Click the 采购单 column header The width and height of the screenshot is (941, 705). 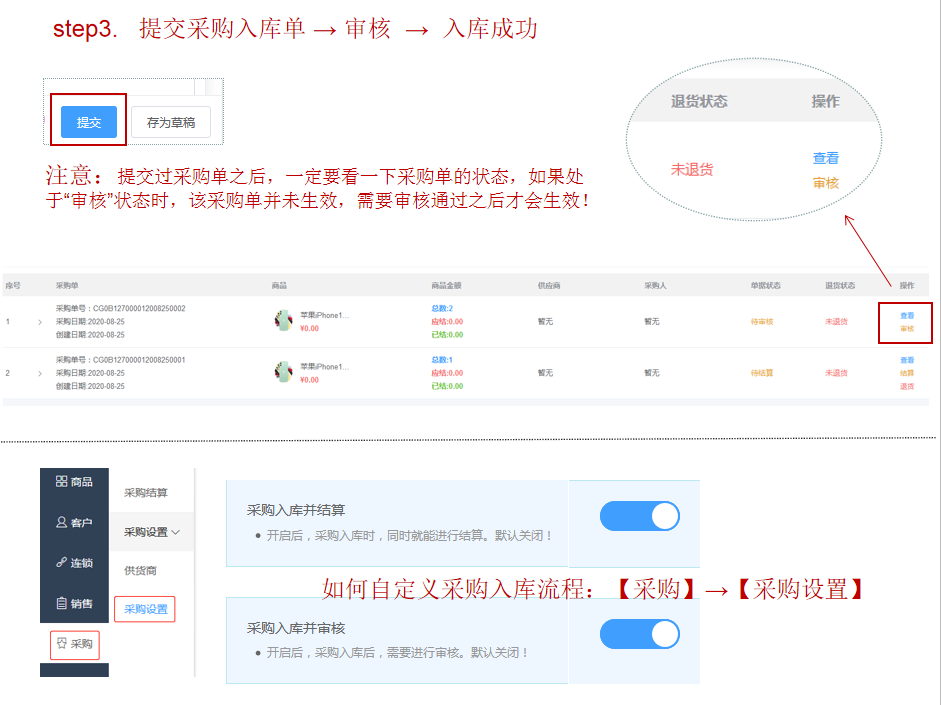click(x=67, y=286)
